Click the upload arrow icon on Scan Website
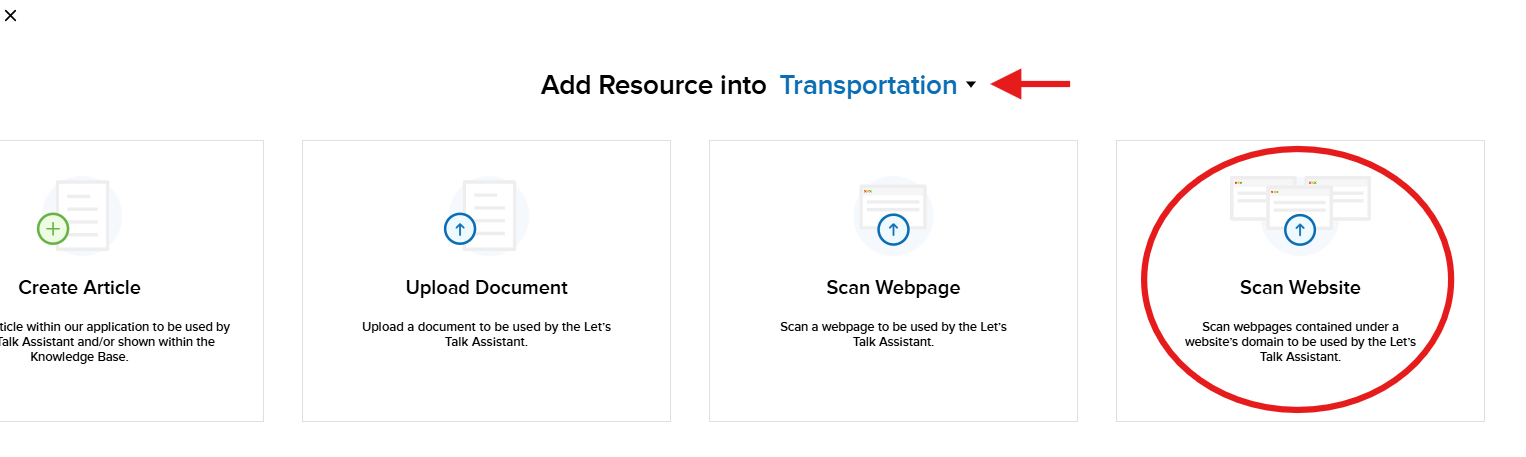This screenshot has height=457, width=1526. point(1300,229)
